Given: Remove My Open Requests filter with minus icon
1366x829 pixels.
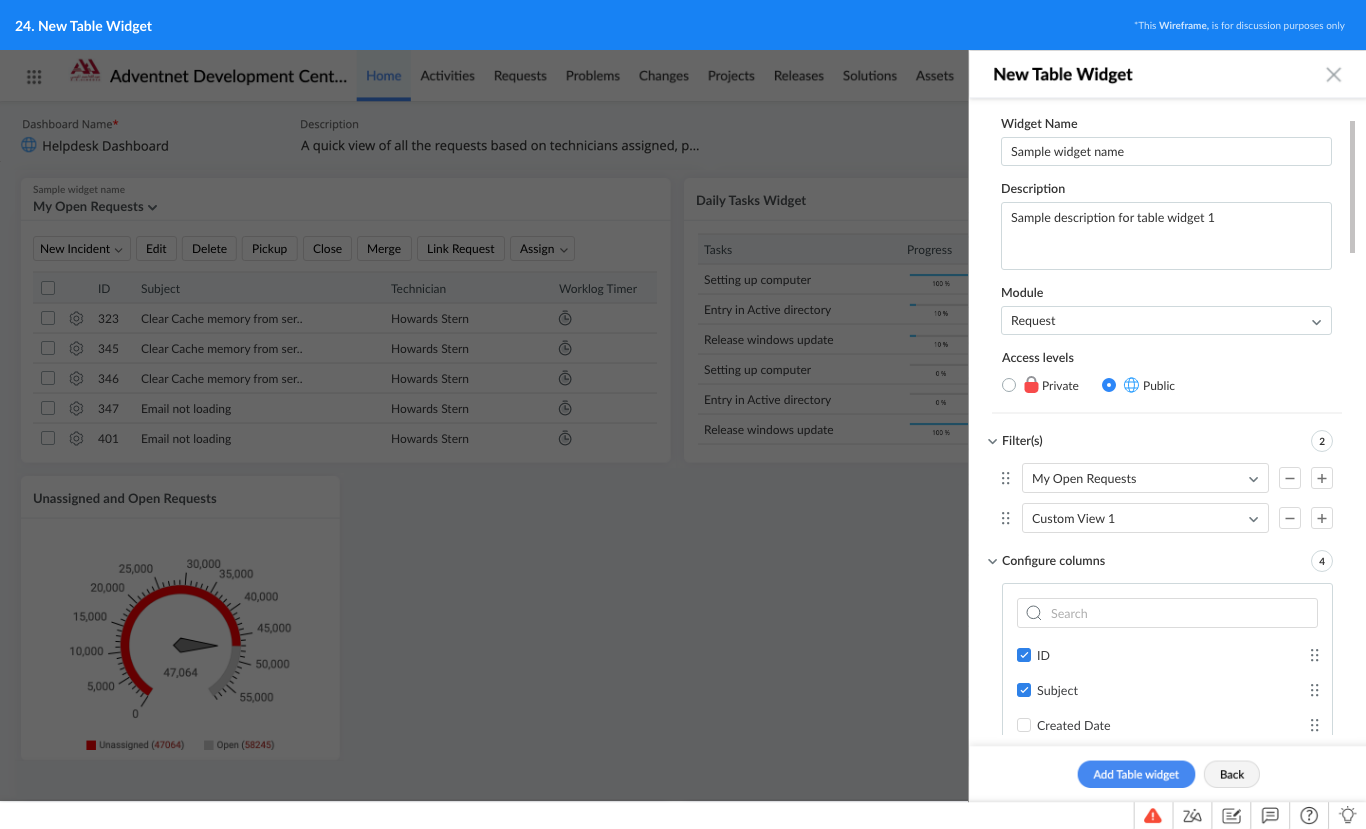Looking at the screenshot, I should point(1290,479).
